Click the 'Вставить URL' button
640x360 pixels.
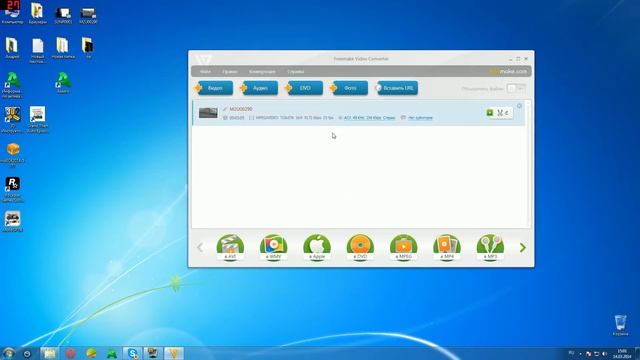396,88
